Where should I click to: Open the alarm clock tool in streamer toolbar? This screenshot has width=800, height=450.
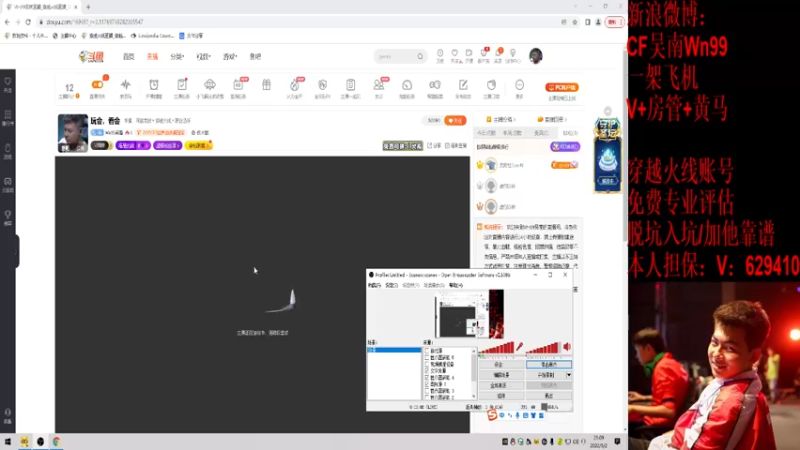(x=154, y=85)
